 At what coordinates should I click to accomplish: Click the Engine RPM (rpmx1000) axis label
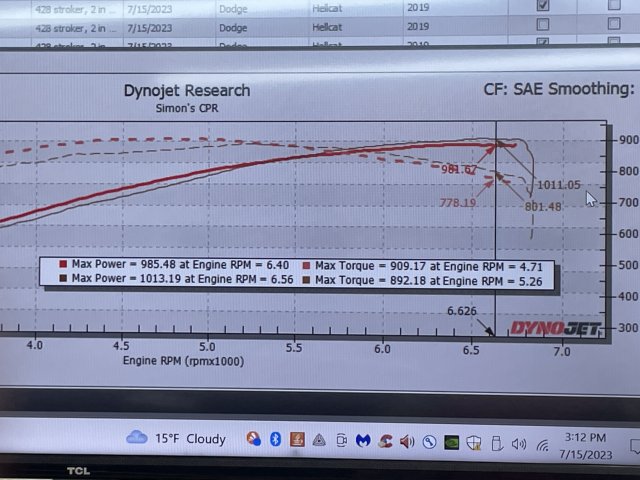(x=183, y=361)
